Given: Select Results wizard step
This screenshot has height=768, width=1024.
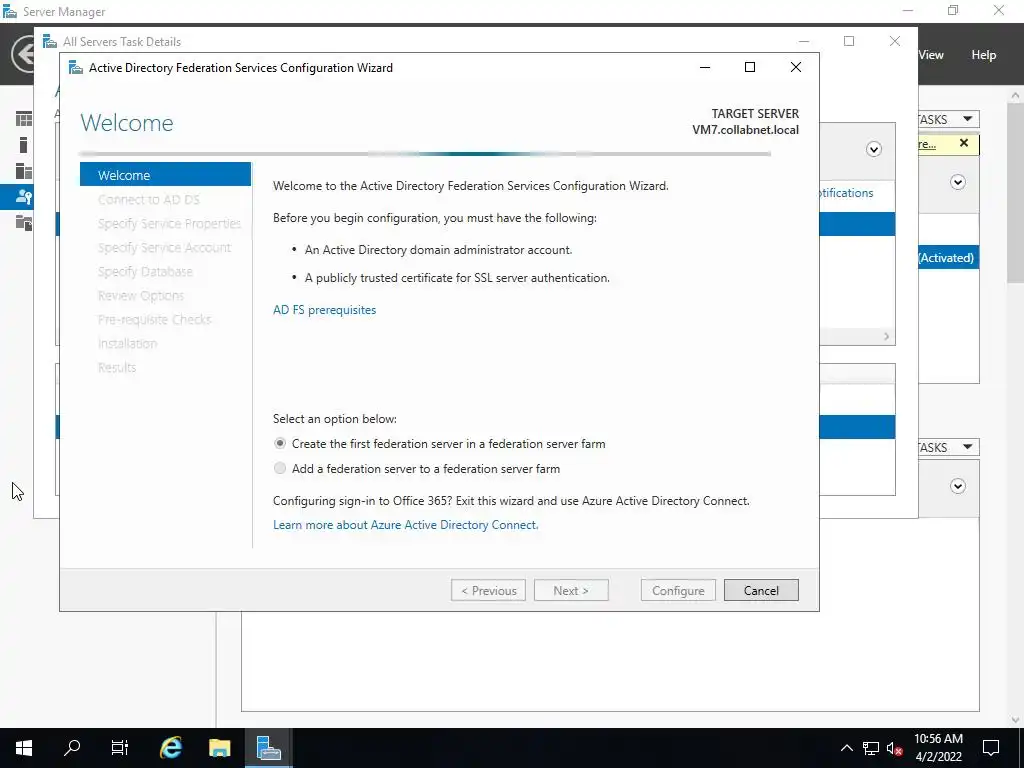Looking at the screenshot, I should coord(117,367).
